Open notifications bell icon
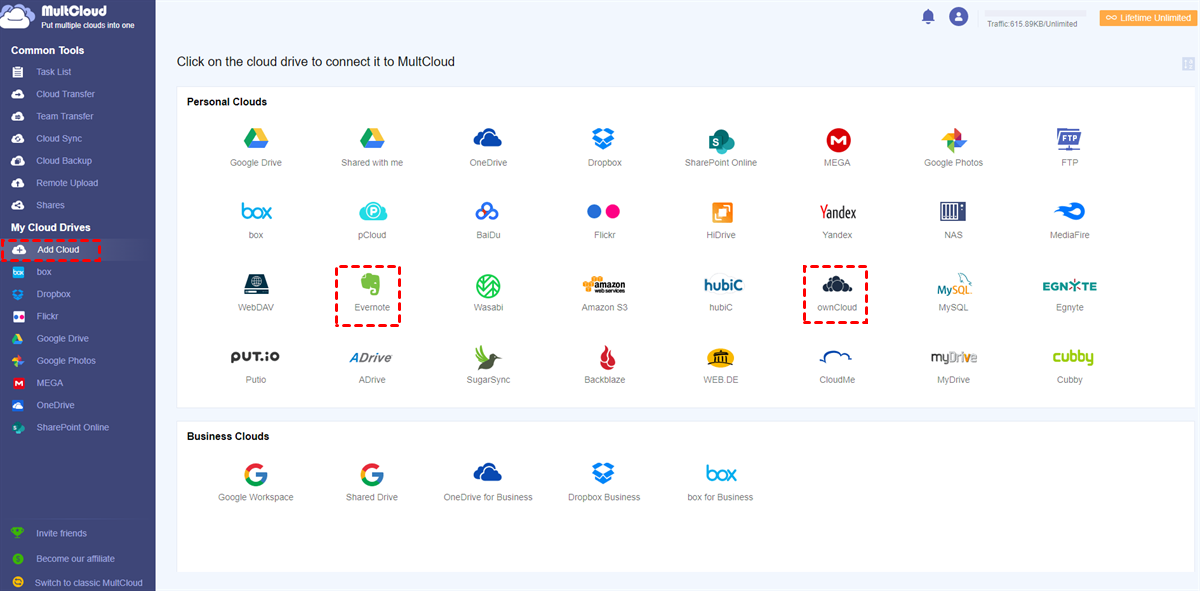1200x591 pixels. pyautogui.click(x=928, y=17)
